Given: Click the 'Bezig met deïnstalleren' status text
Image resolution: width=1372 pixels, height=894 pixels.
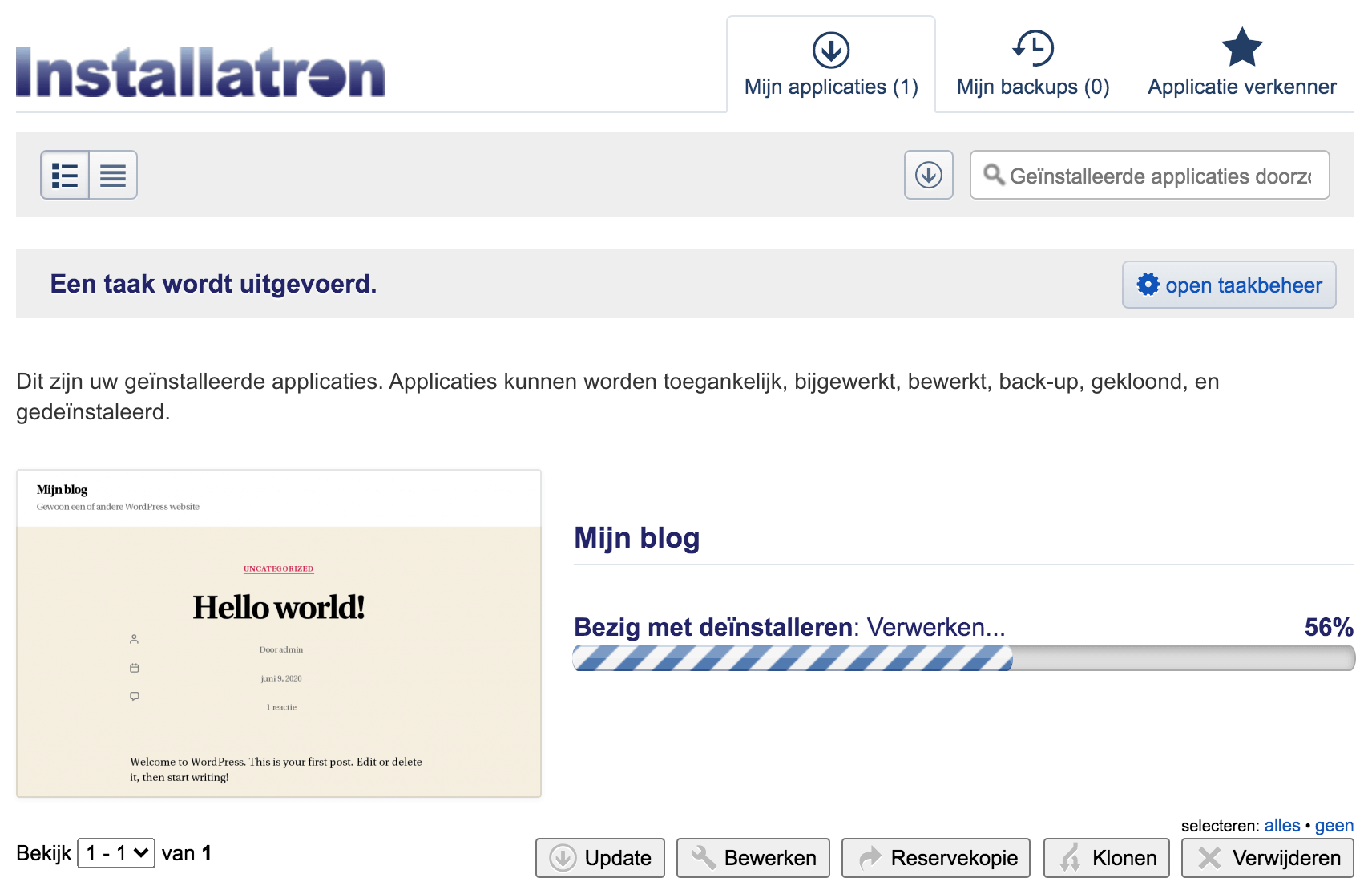Looking at the screenshot, I should (x=713, y=627).
